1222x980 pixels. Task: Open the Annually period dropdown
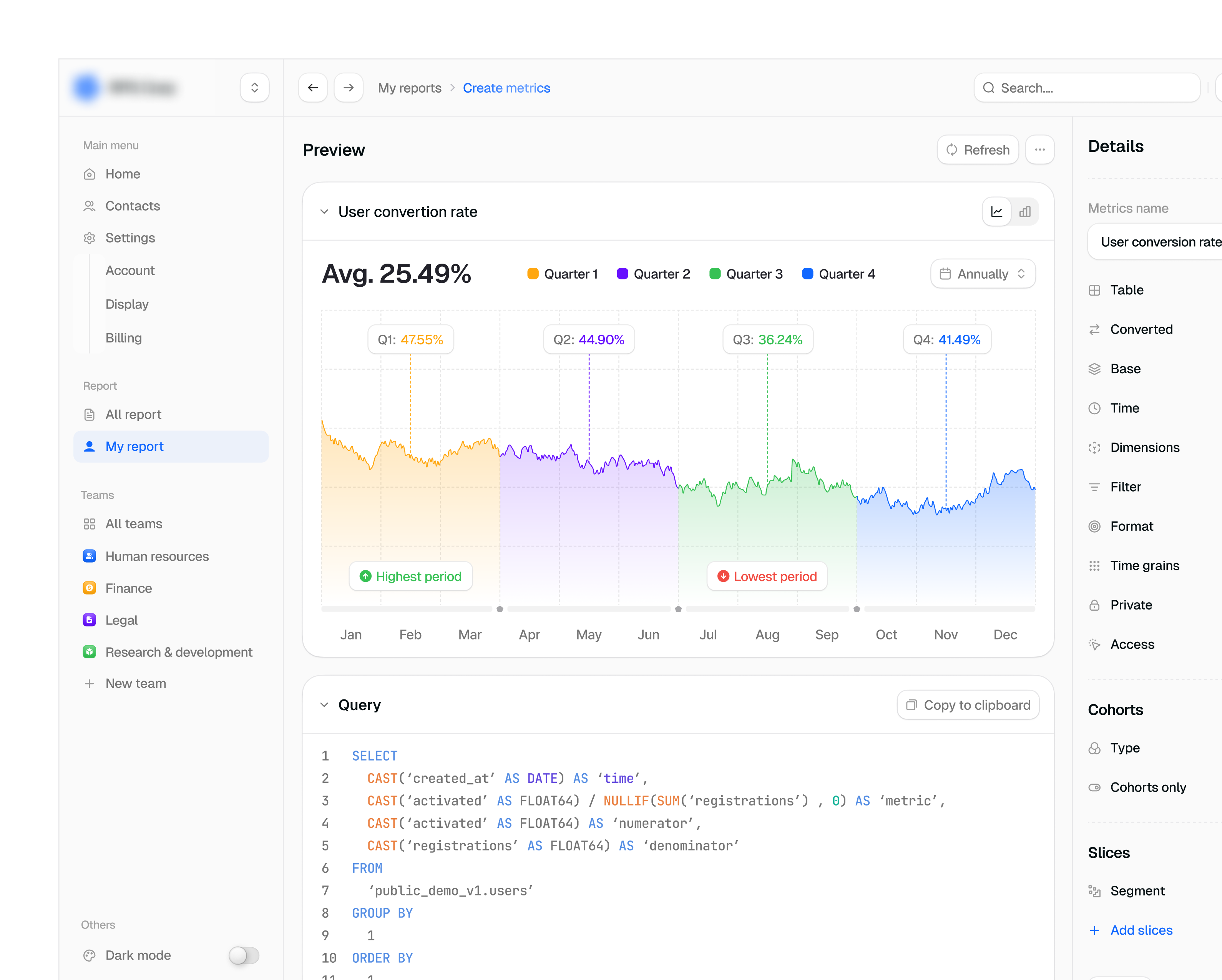983,274
